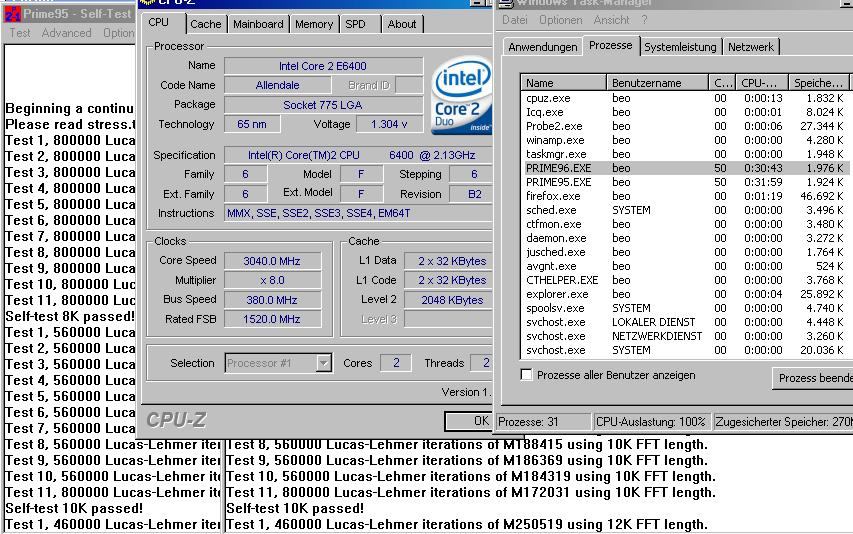The image size is (853, 534).
Task: Switch to the Anwendungen tab
Action: [542, 47]
